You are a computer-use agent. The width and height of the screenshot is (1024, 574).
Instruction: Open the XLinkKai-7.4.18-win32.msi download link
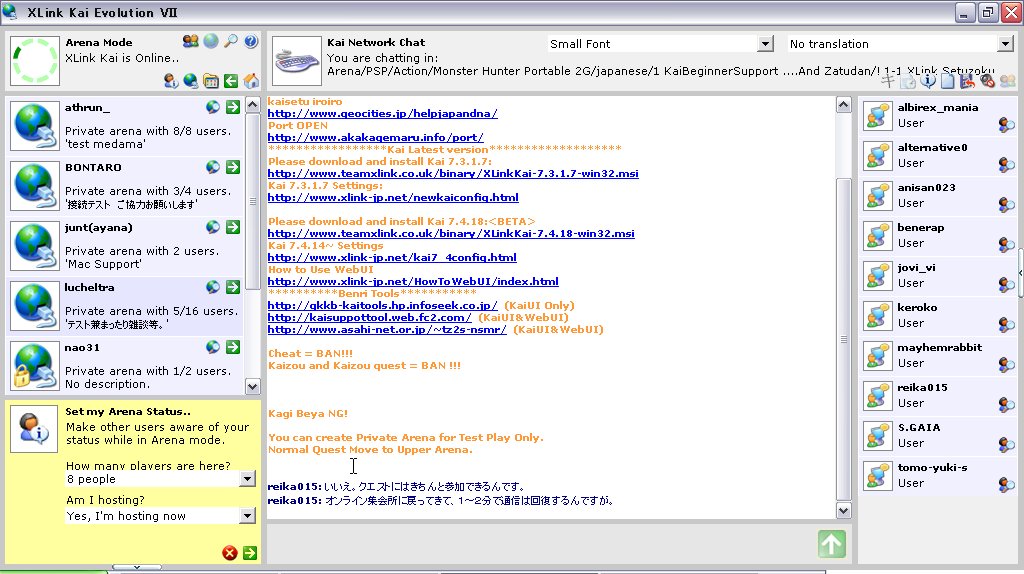451,234
